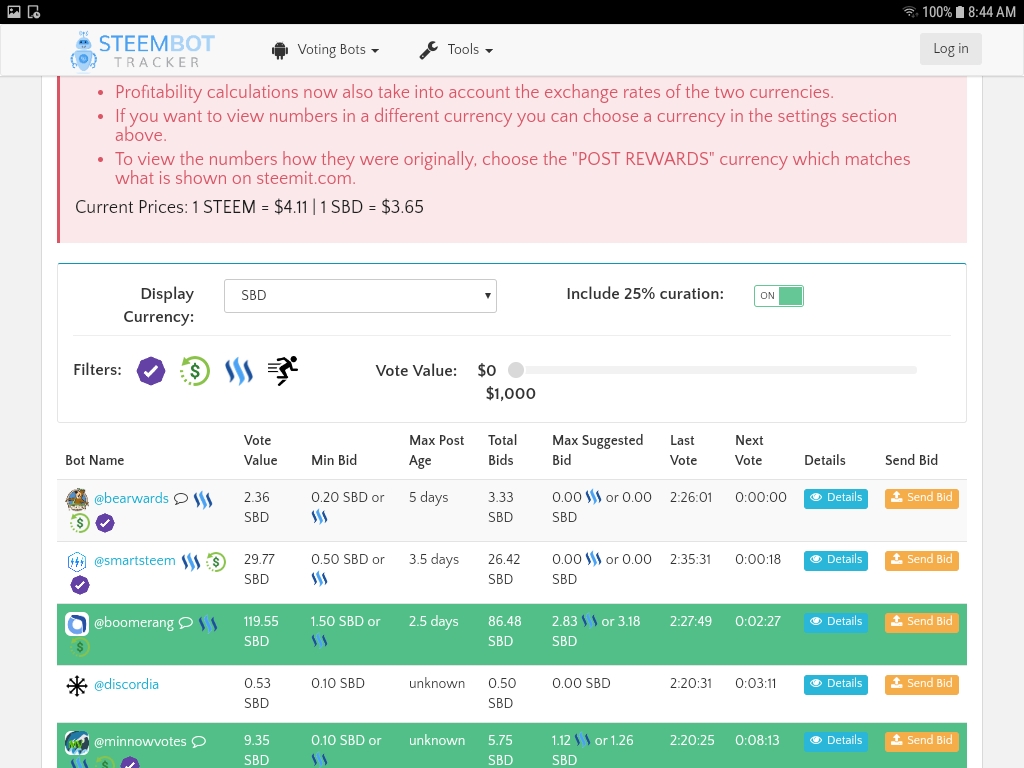Click the Min Bid column header
Screen dimensions: 1024x768
(334, 460)
